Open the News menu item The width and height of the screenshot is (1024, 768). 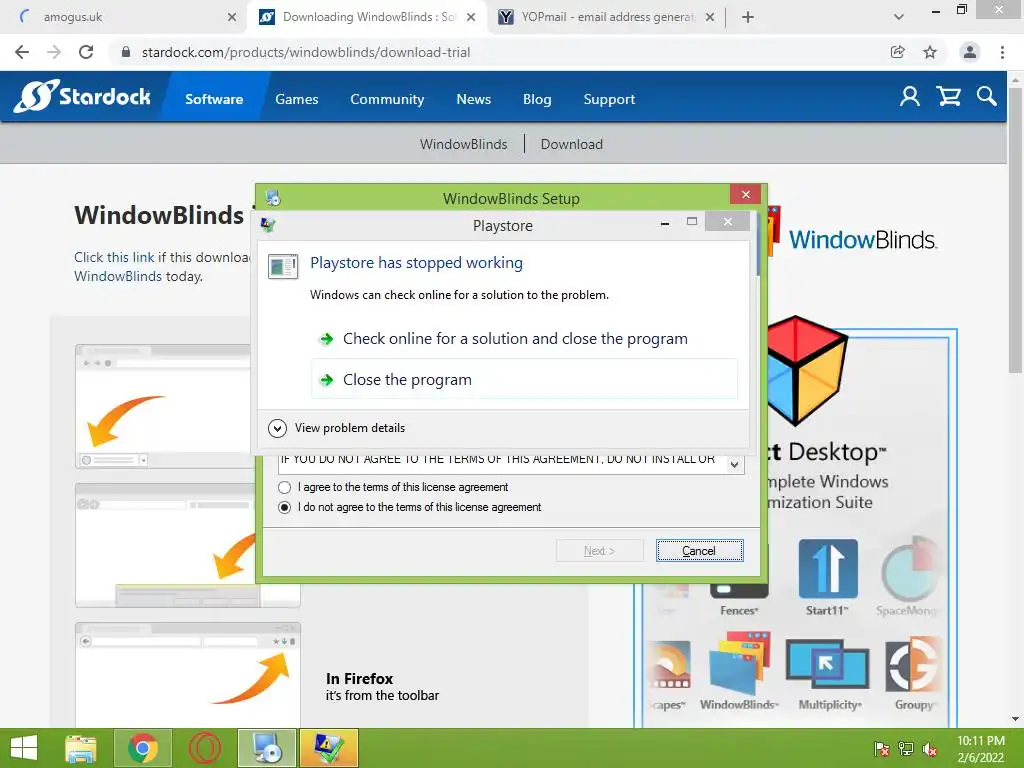473,99
